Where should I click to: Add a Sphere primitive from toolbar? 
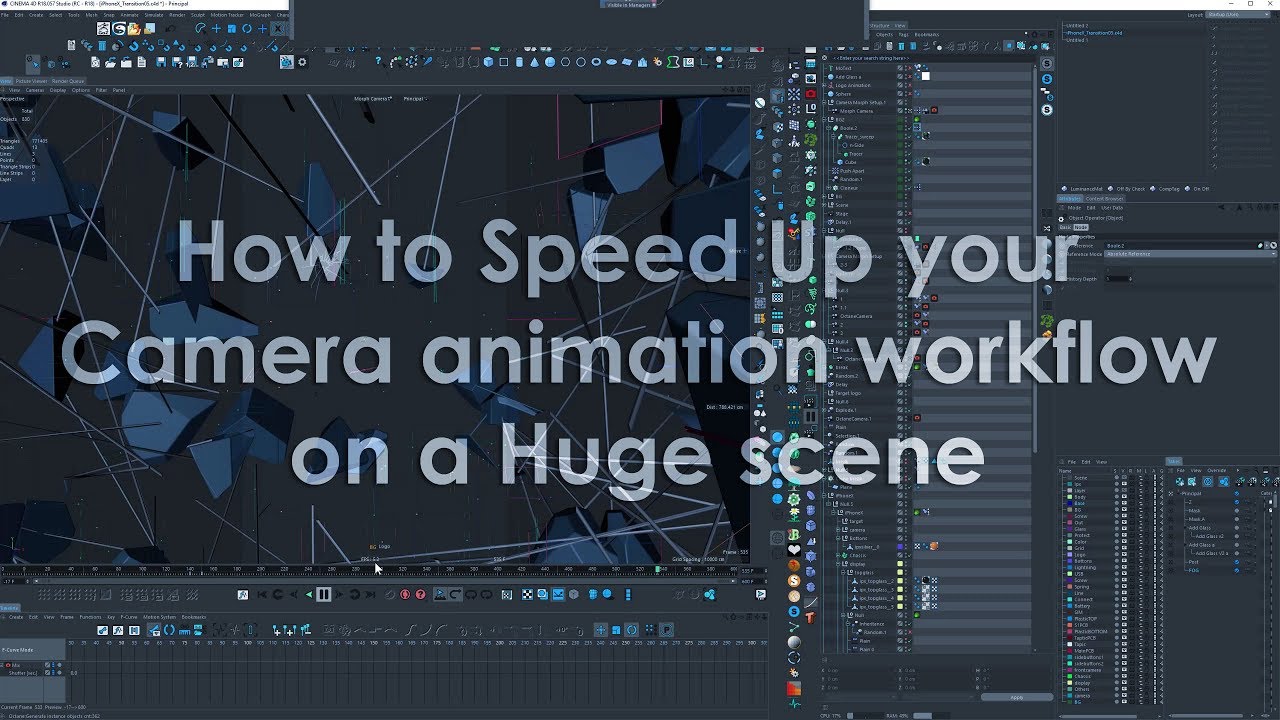tap(550, 62)
